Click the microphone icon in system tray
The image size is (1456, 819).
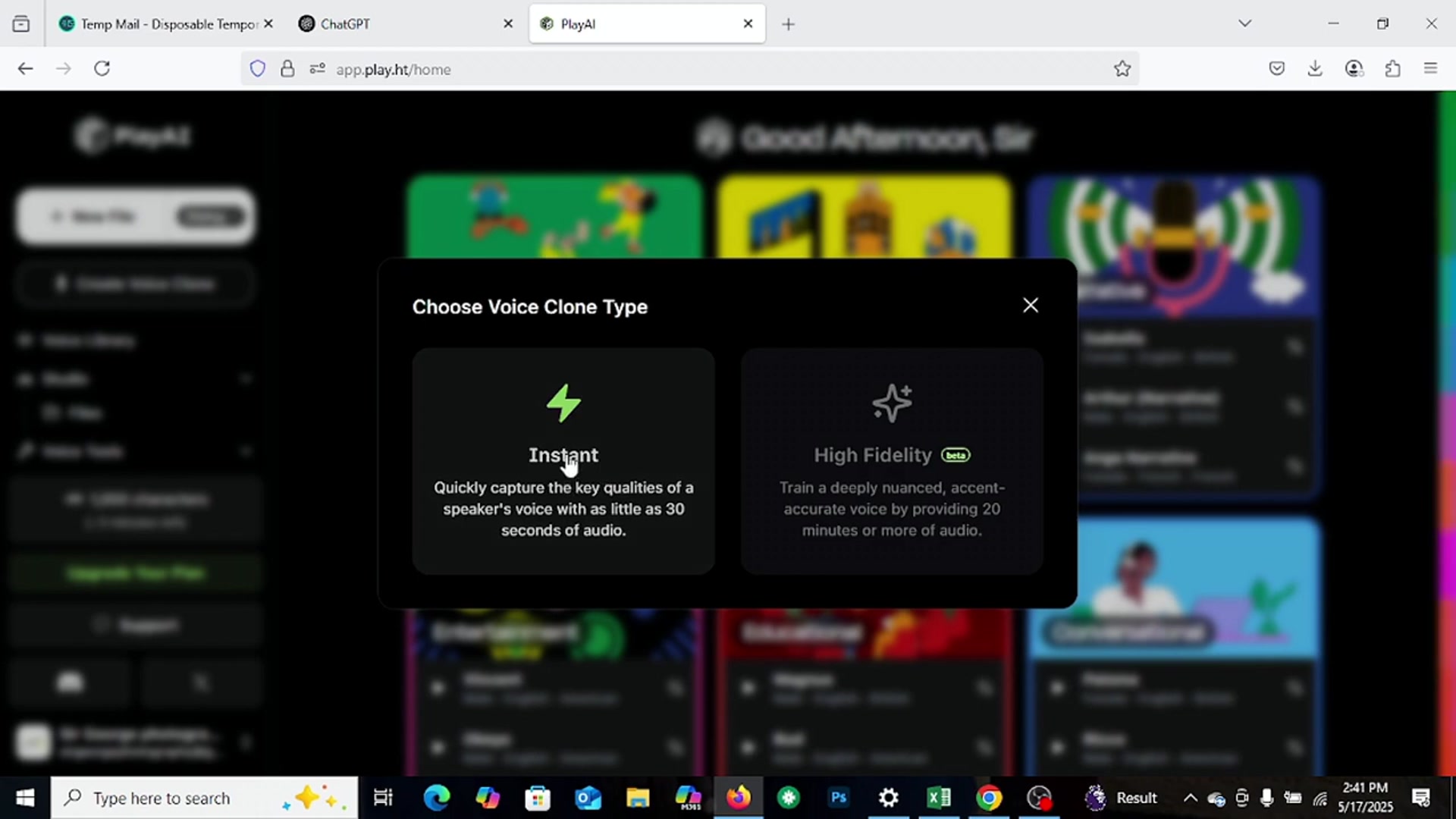1266,798
